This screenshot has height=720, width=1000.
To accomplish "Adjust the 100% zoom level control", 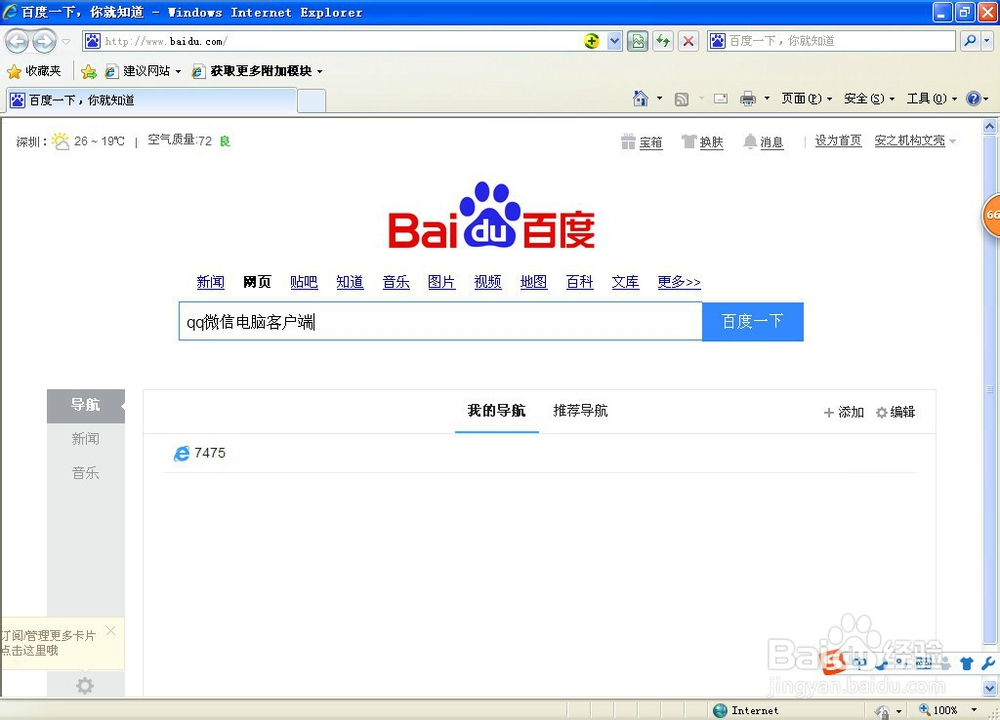I will [945, 710].
